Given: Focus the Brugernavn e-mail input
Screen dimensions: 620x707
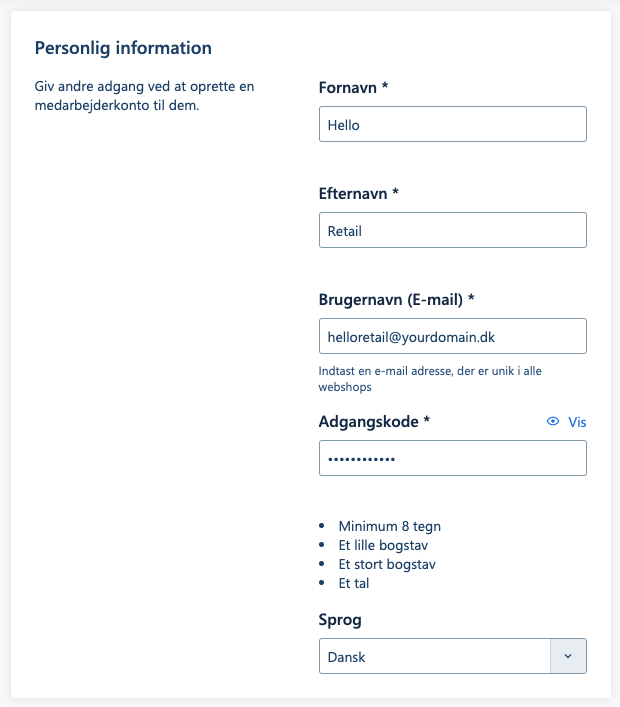Looking at the screenshot, I should tap(452, 337).
